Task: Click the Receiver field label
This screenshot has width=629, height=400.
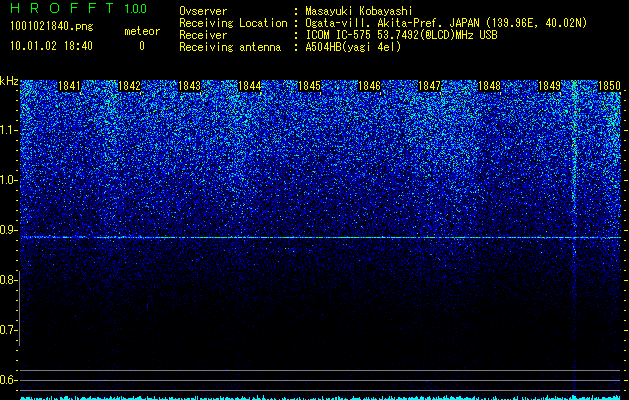Action: click(x=203, y=35)
